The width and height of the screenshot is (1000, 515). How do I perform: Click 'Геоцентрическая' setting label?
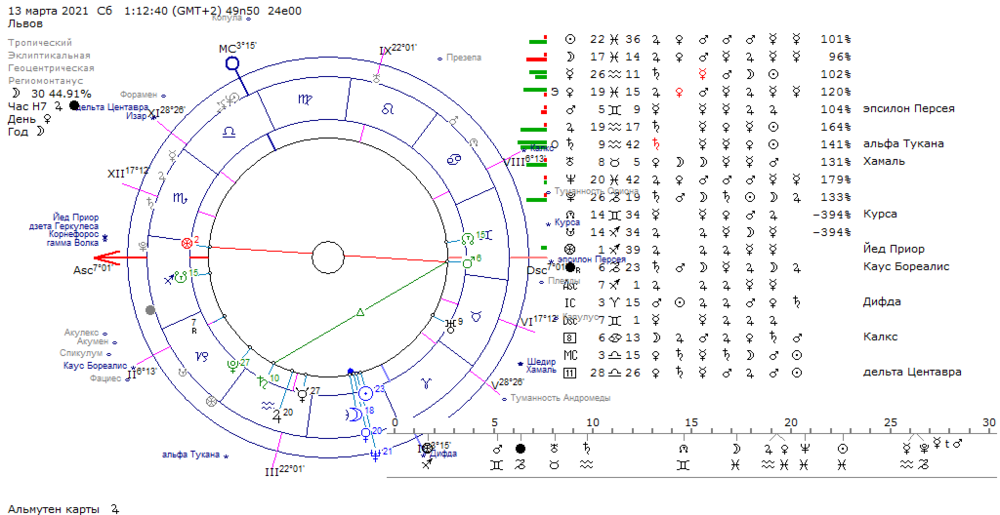(x=51, y=68)
